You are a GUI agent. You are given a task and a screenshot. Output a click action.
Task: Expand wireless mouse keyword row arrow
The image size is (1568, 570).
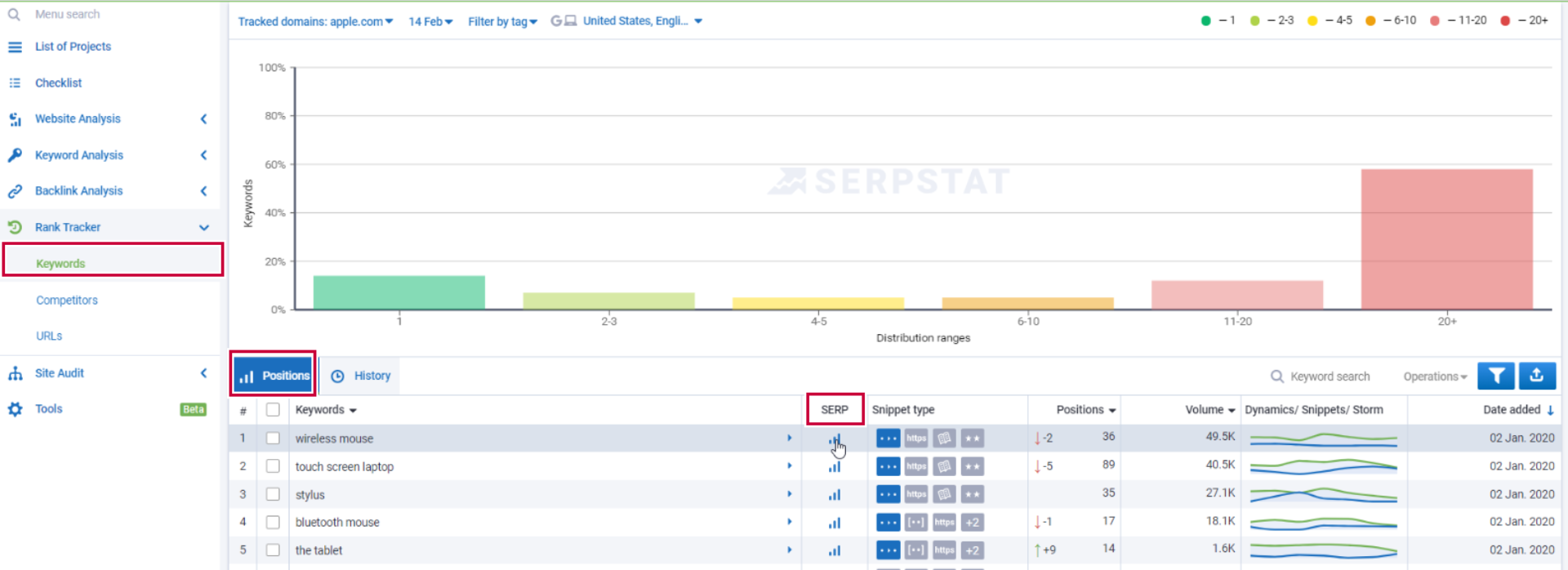click(789, 439)
